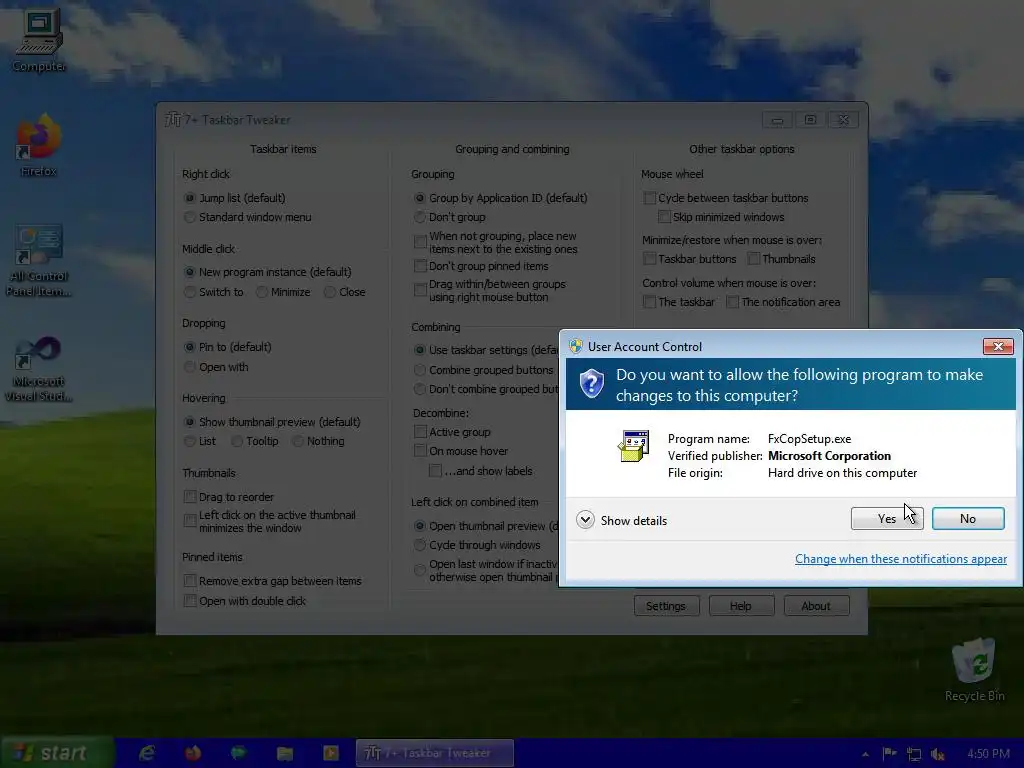The image size is (1024, 768).
Task: Click No in User Account Control
Action: tap(968, 519)
